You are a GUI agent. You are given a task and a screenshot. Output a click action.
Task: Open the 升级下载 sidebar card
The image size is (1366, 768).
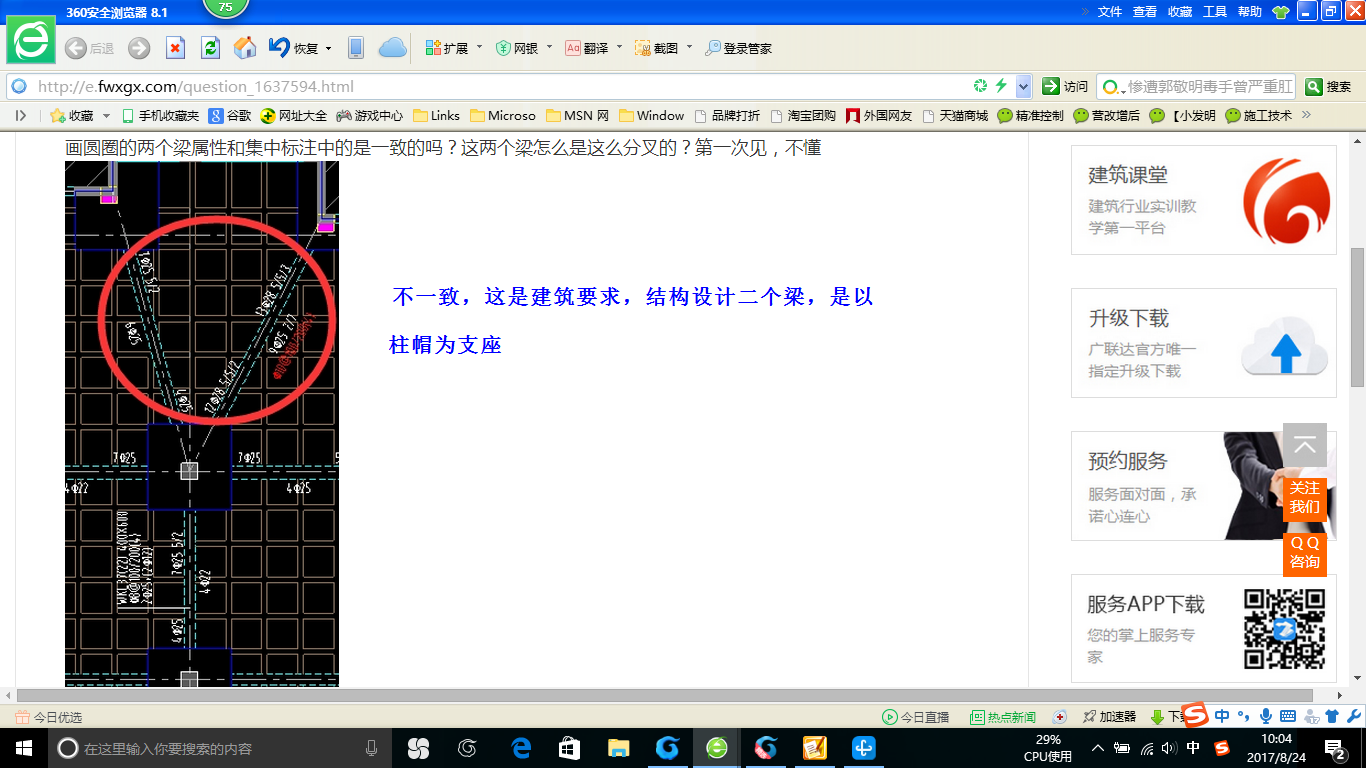pos(1204,343)
